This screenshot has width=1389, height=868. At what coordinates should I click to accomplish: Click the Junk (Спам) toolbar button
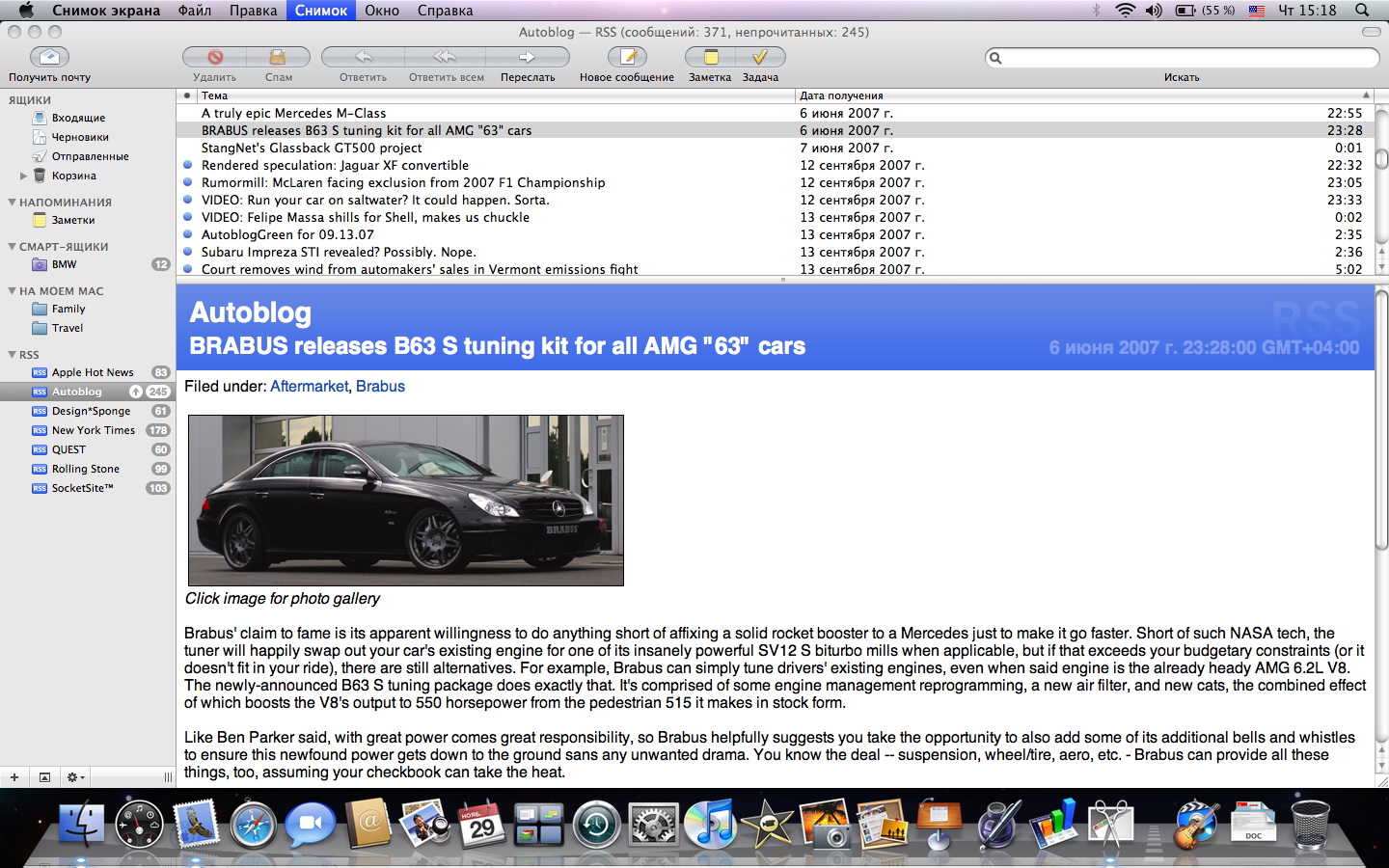coord(278,57)
